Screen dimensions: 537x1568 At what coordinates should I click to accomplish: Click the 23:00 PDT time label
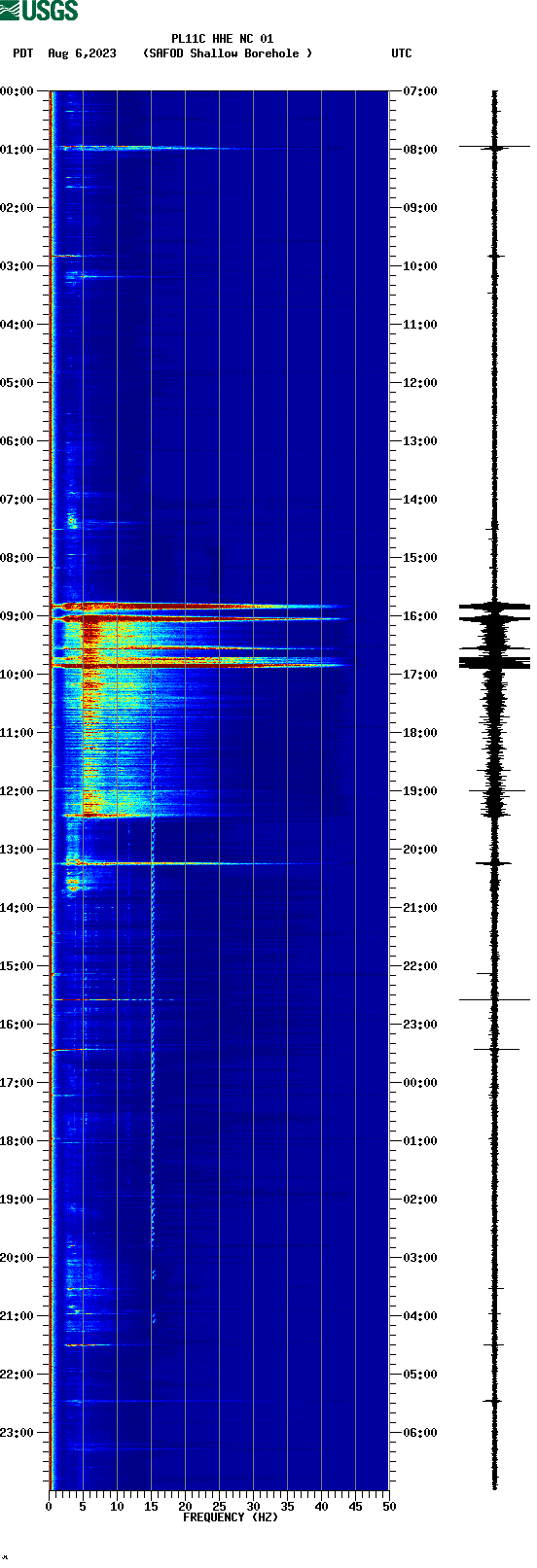pos(18,1433)
